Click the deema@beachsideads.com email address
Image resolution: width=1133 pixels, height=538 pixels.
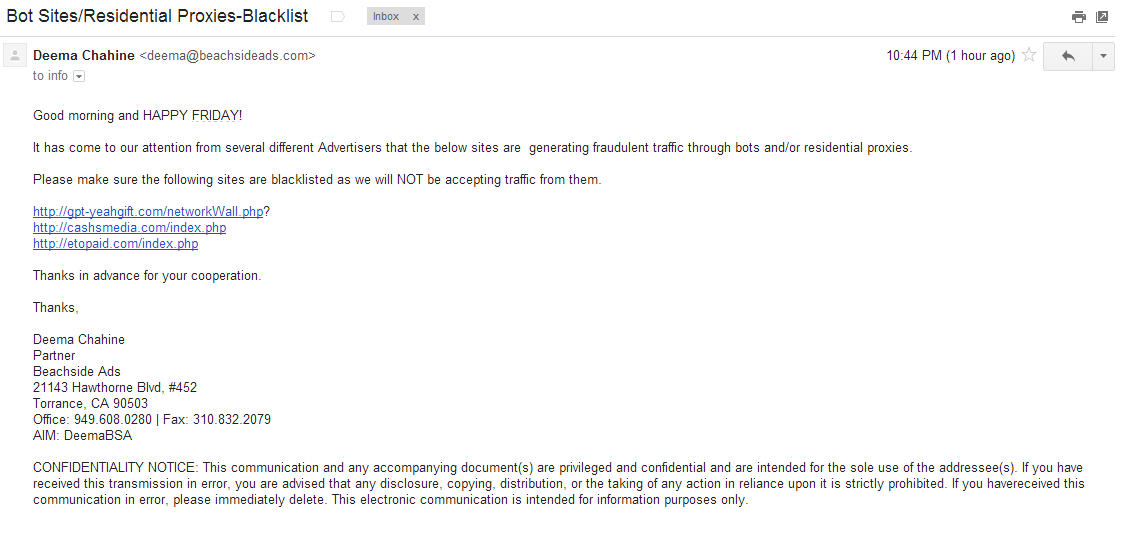point(227,56)
